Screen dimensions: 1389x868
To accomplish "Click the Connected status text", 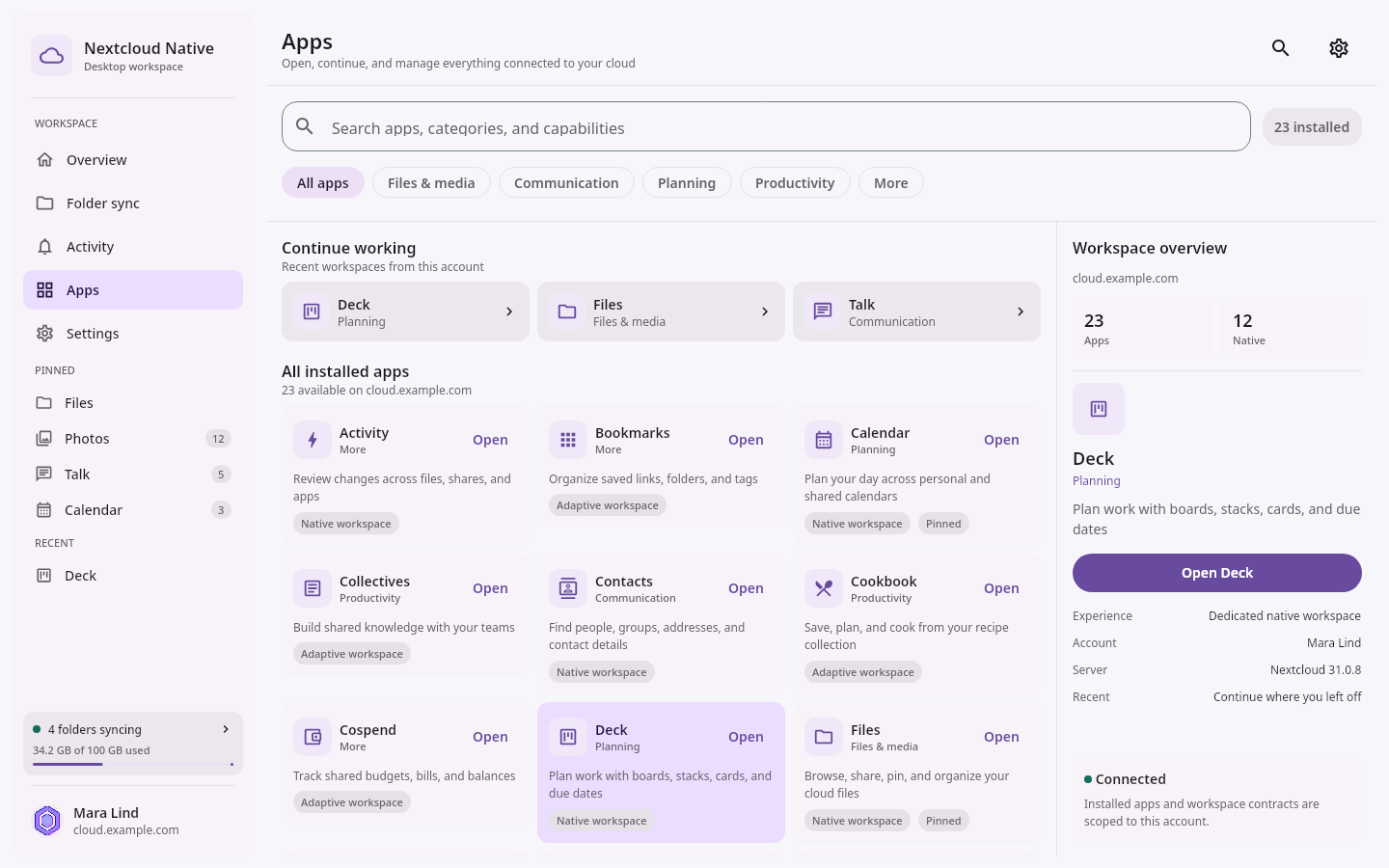I will click(1130, 779).
